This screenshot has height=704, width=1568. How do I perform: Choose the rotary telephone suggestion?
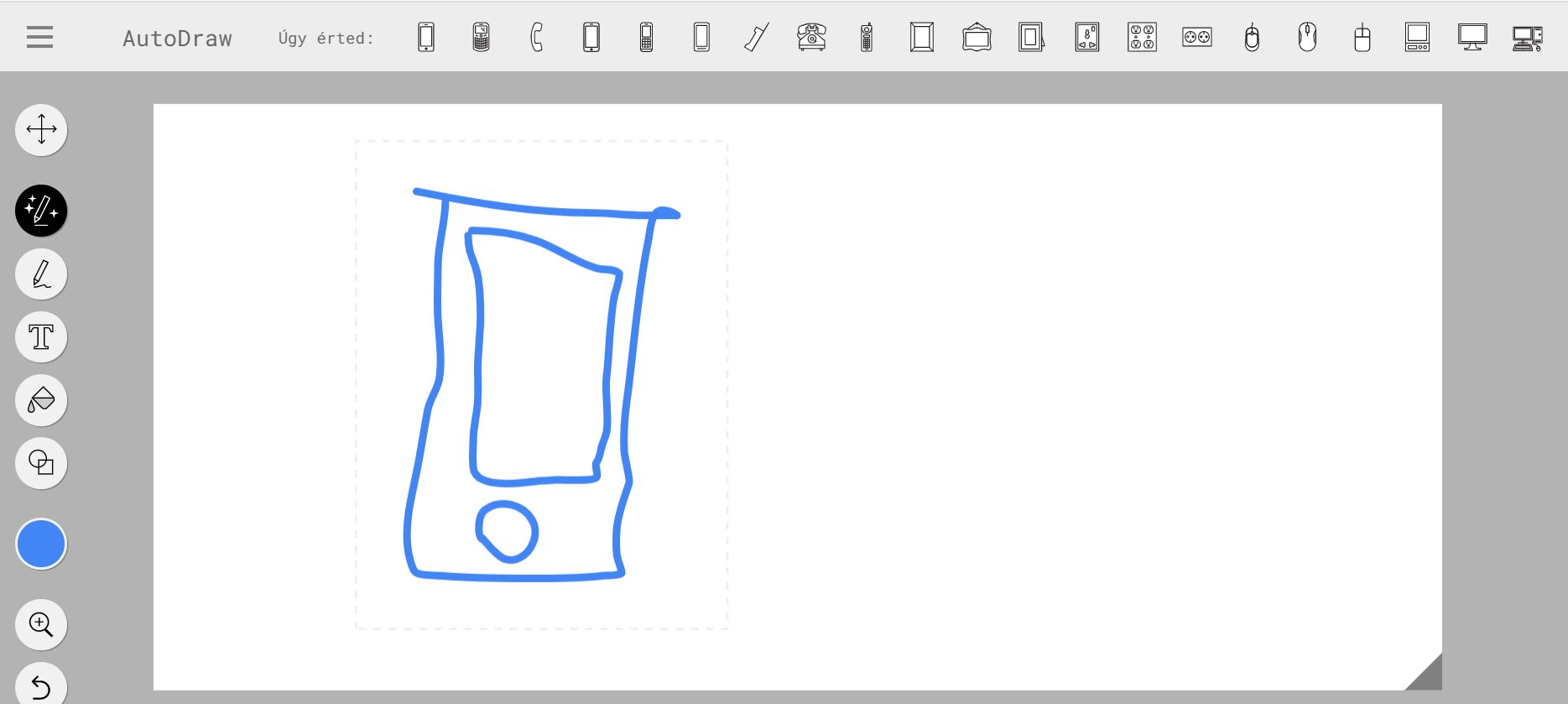pos(811,38)
